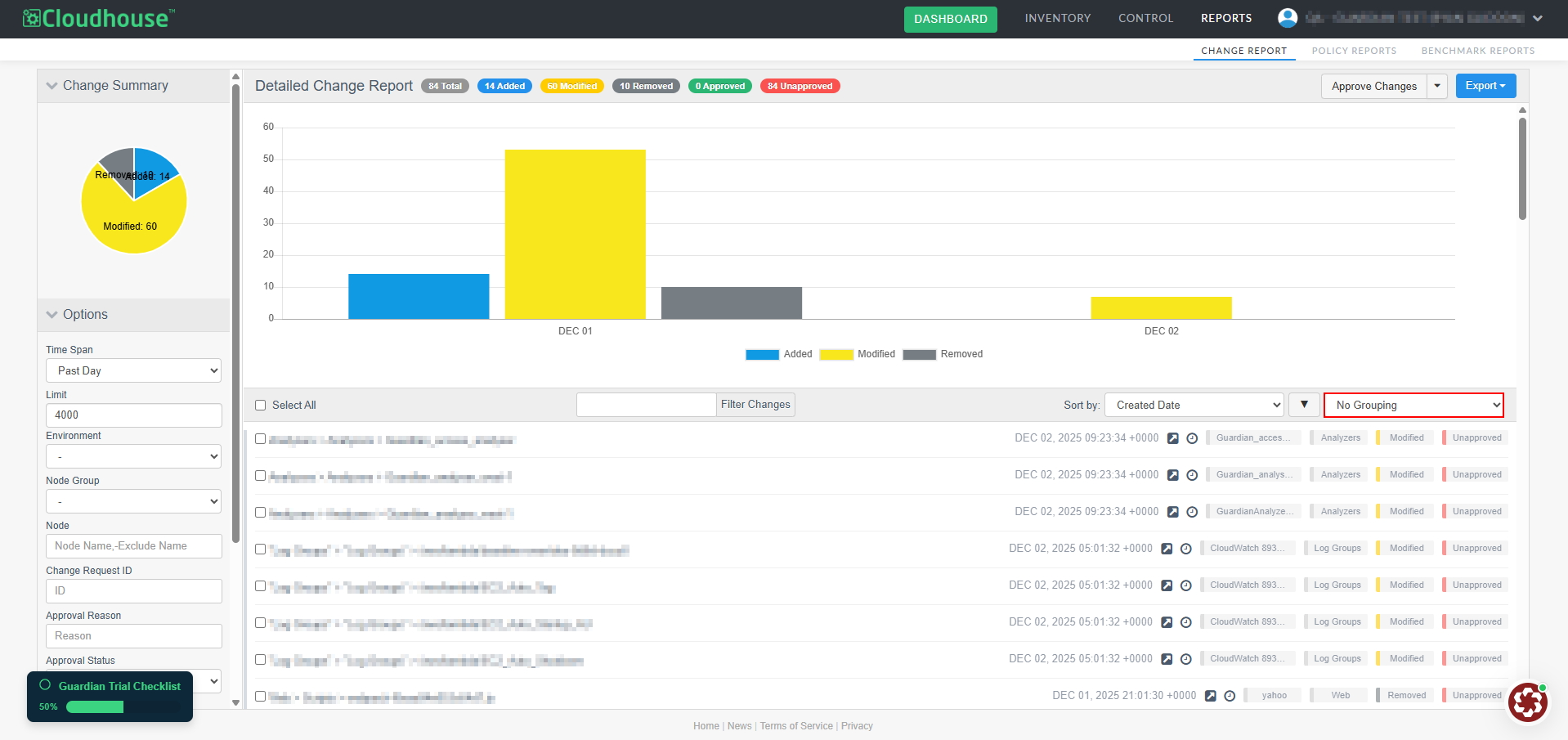Check the Select All checkbox

261,405
